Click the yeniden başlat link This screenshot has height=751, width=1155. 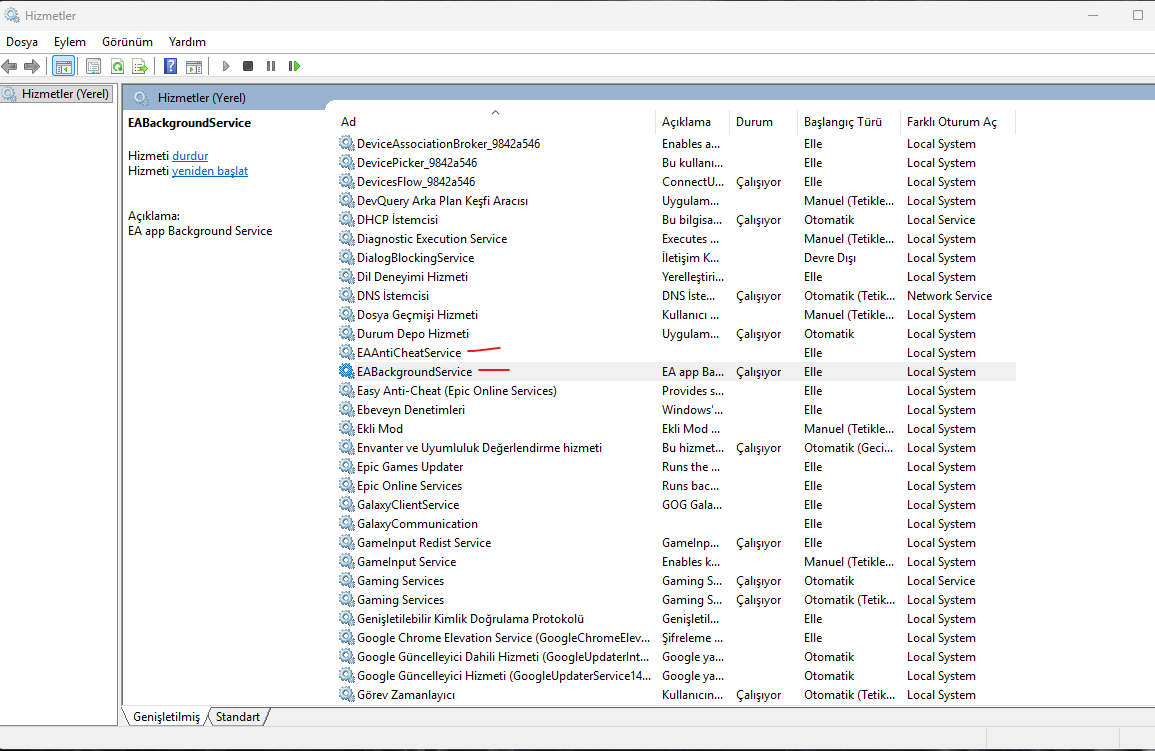210,171
